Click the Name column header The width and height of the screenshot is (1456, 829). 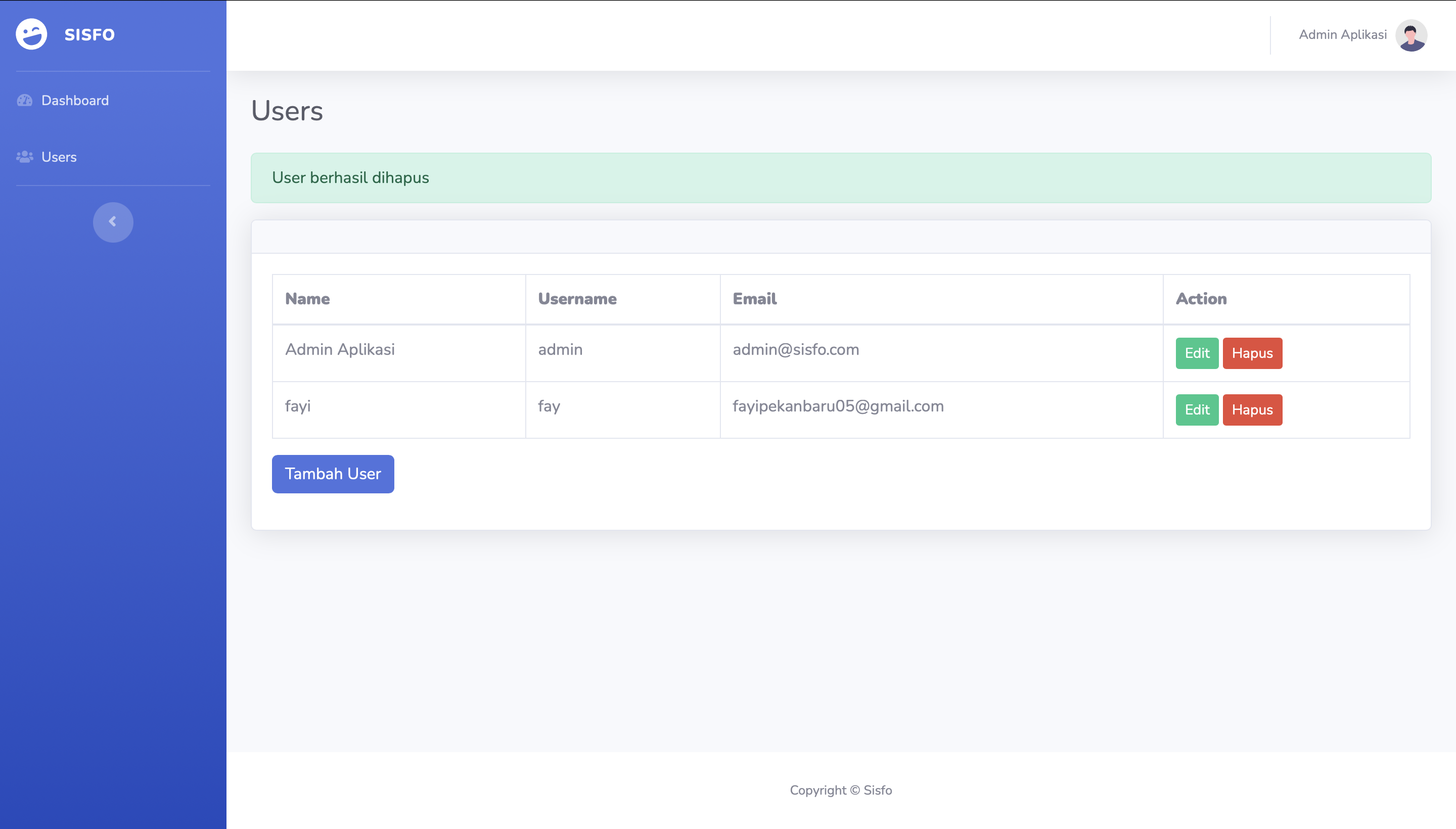coord(307,299)
